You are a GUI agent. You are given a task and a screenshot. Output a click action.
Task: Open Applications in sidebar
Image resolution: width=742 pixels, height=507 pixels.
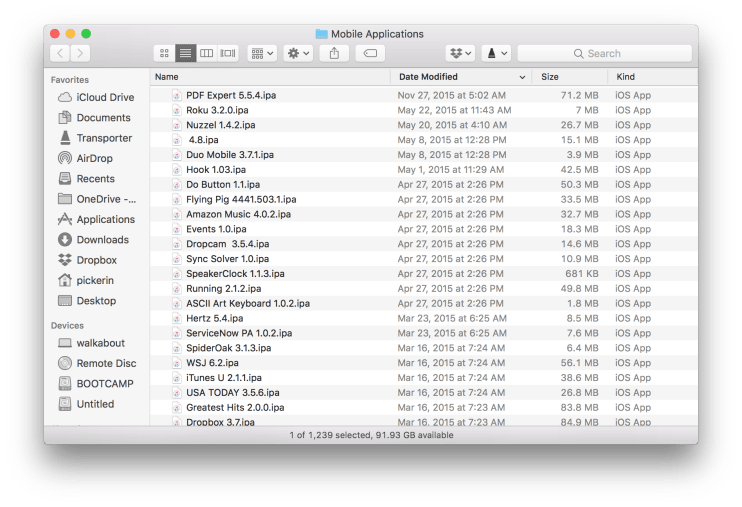[x=97, y=219]
